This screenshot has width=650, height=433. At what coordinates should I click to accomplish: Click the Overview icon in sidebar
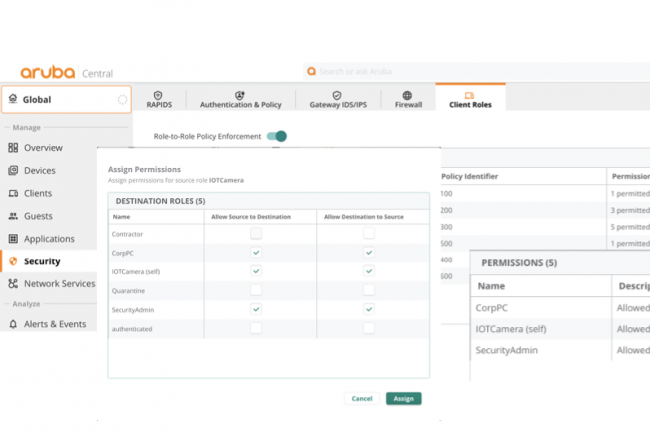13,148
